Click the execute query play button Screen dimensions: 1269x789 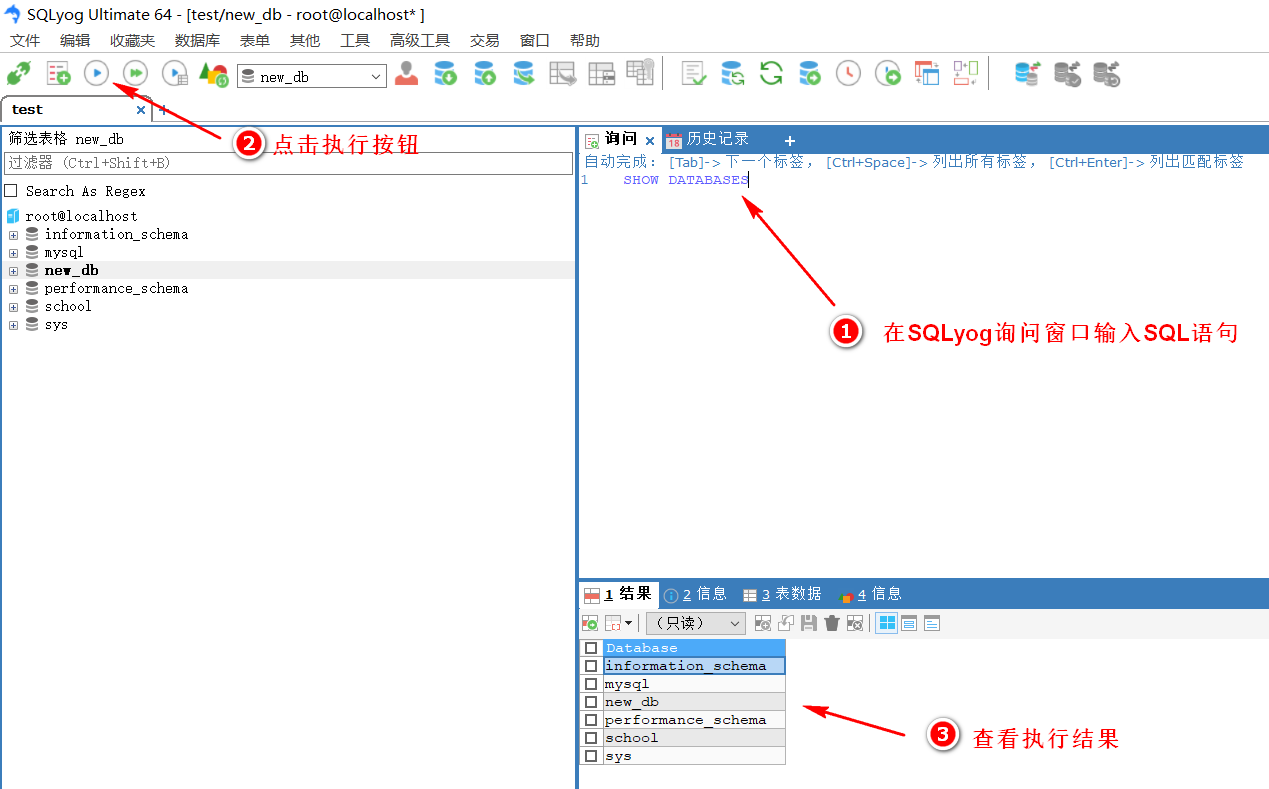click(x=96, y=73)
